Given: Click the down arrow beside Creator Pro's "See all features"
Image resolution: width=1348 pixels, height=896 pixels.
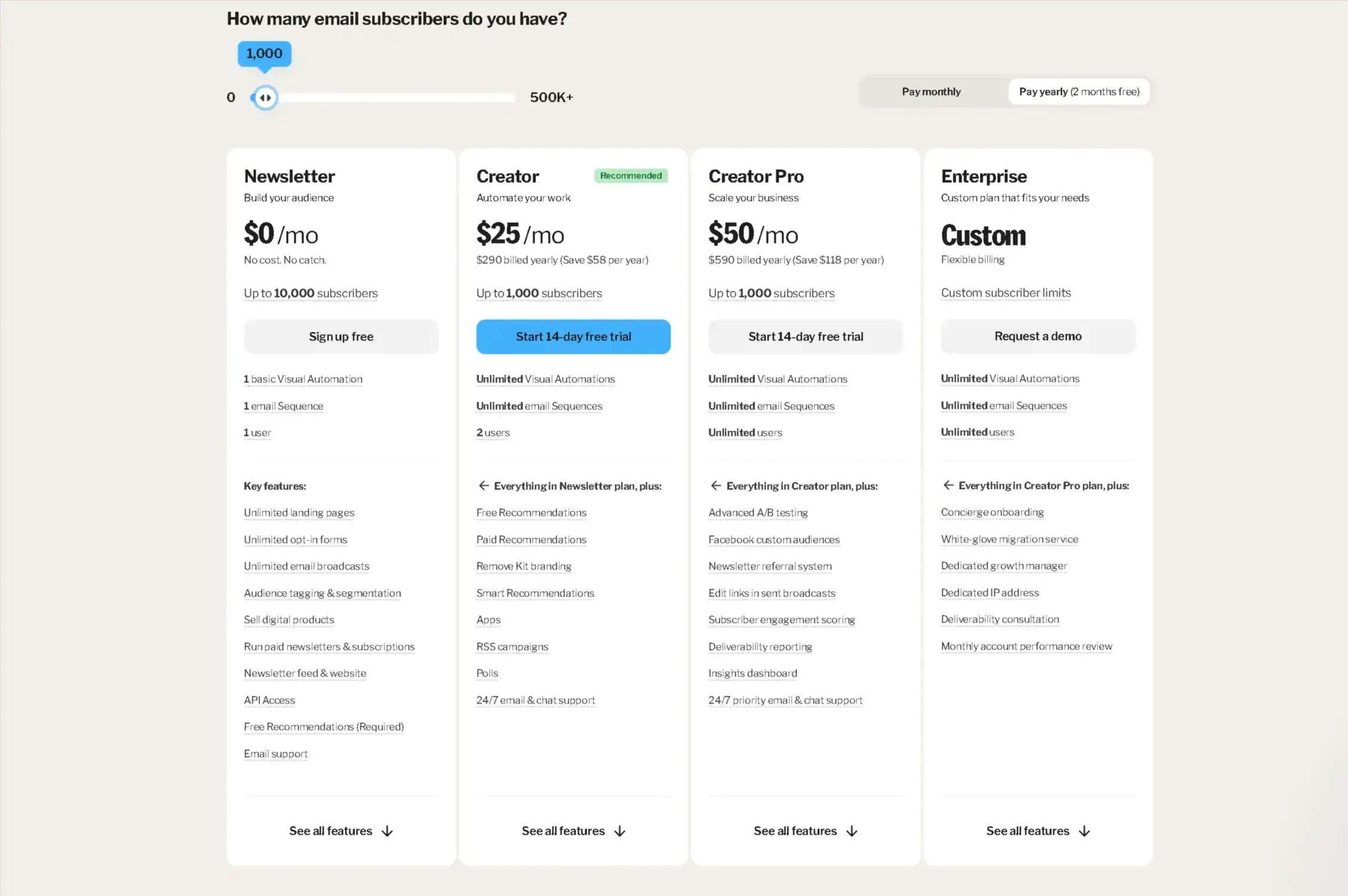Looking at the screenshot, I should 851,830.
